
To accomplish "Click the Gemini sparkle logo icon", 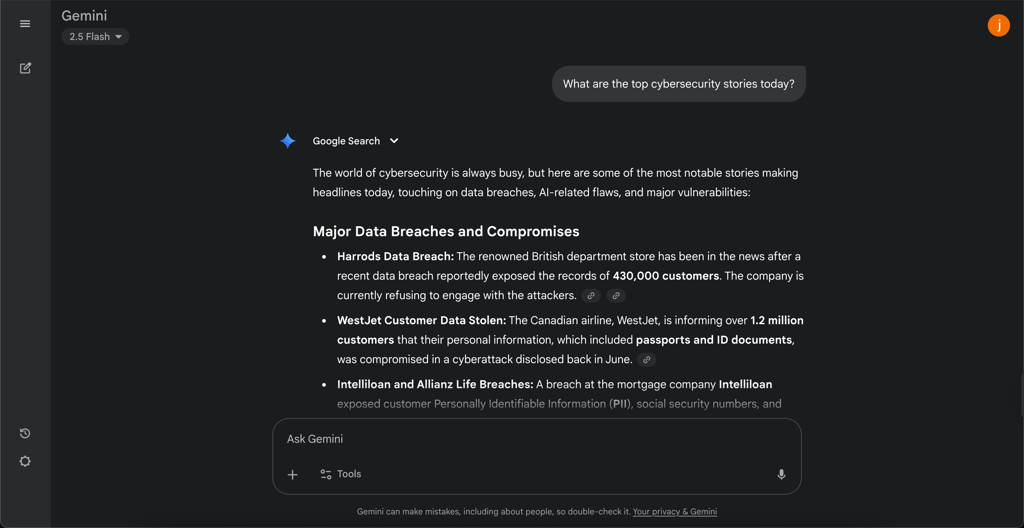I will click(x=287, y=141).
